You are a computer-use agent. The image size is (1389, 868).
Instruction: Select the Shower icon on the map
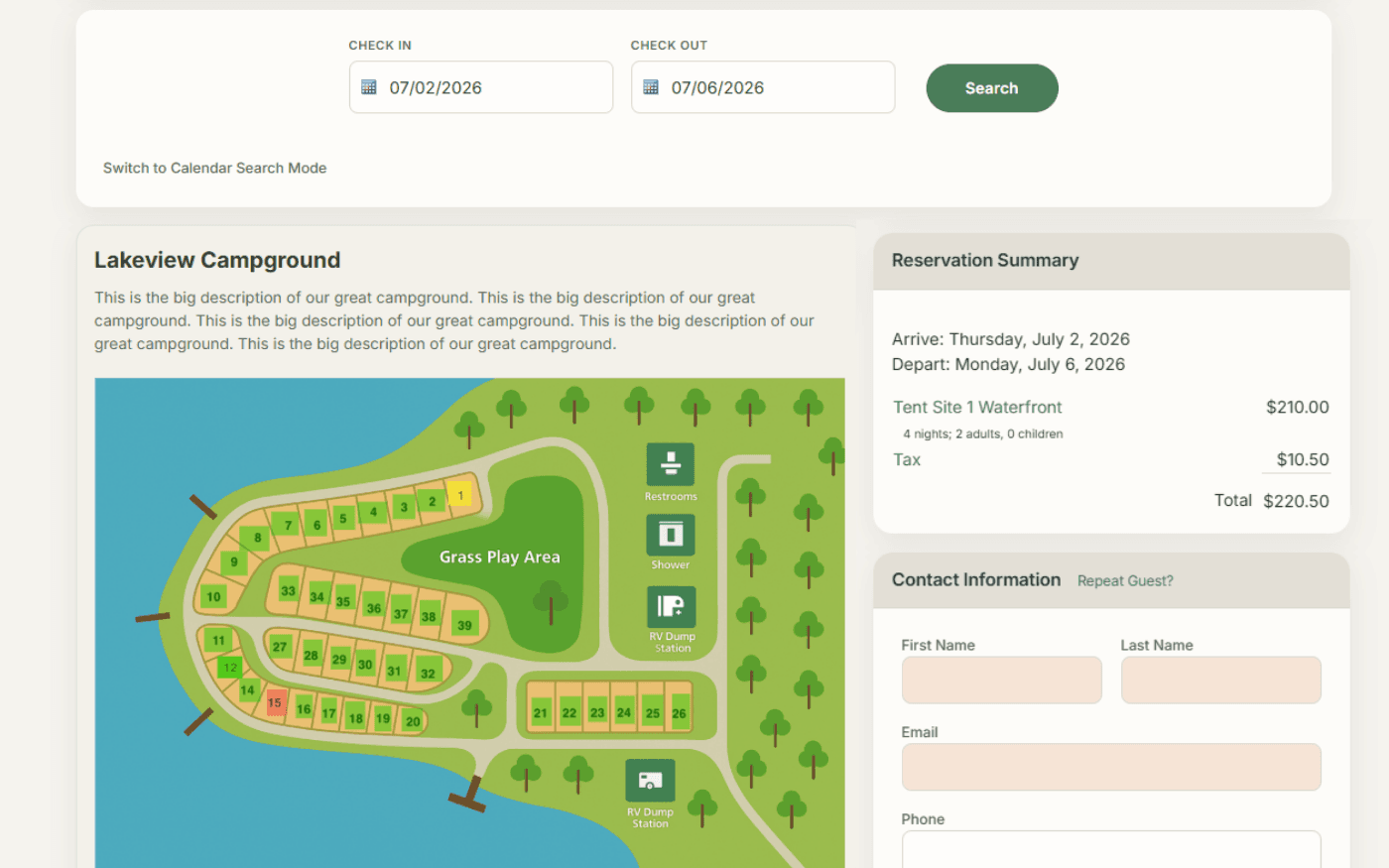click(671, 536)
